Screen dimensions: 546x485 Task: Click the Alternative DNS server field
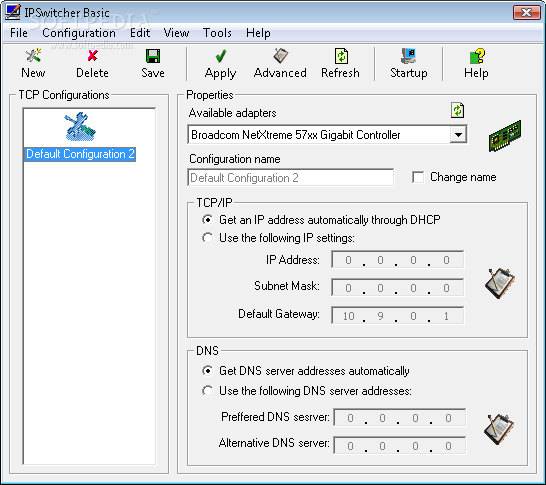(x=400, y=446)
